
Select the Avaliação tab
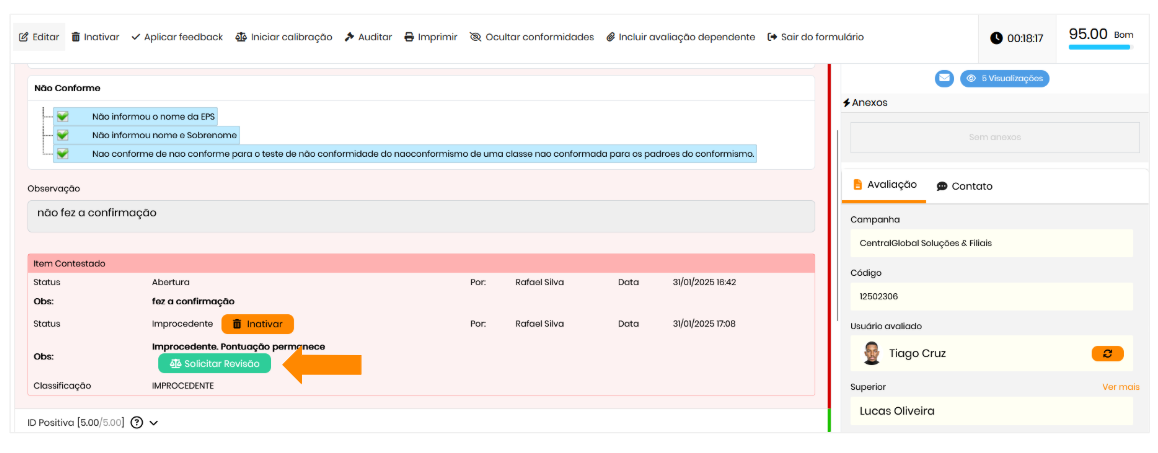(x=884, y=185)
